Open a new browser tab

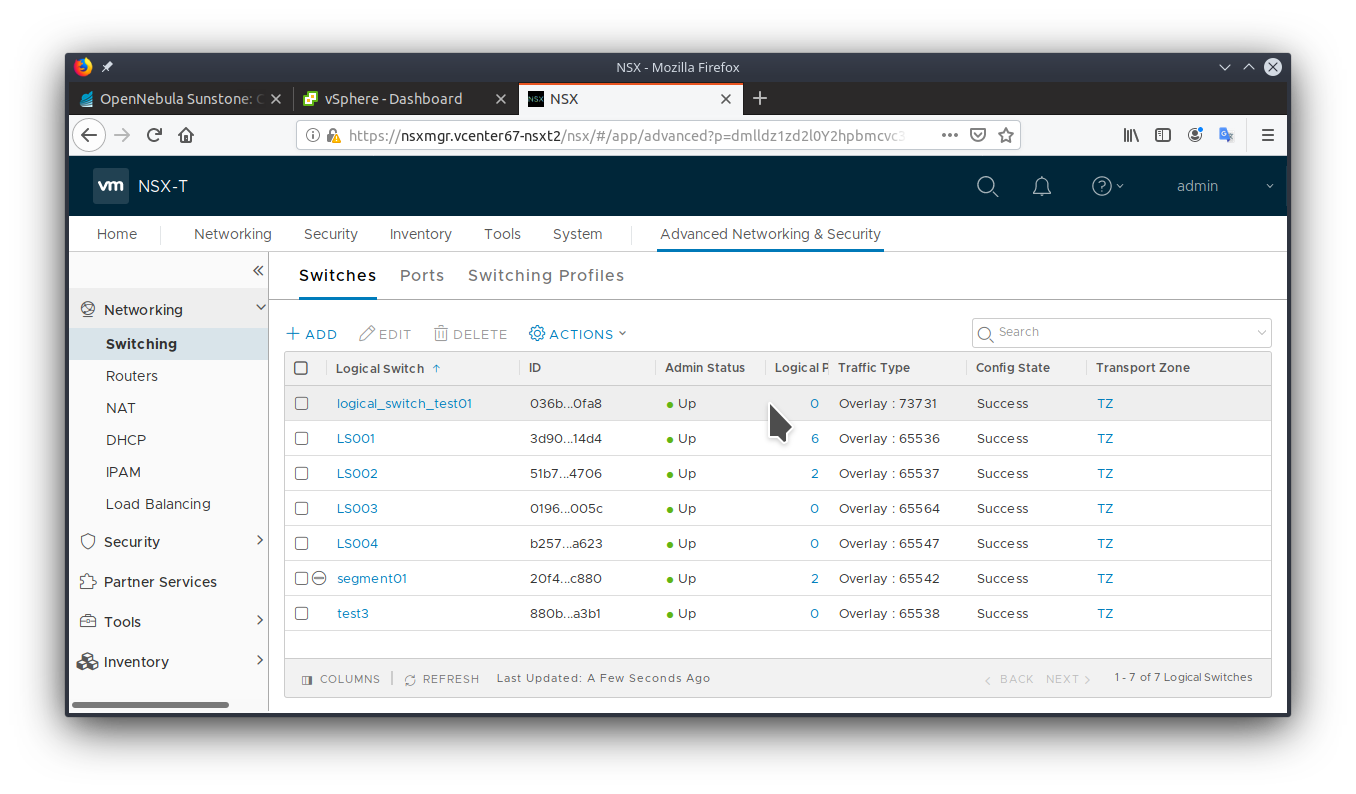coord(760,98)
